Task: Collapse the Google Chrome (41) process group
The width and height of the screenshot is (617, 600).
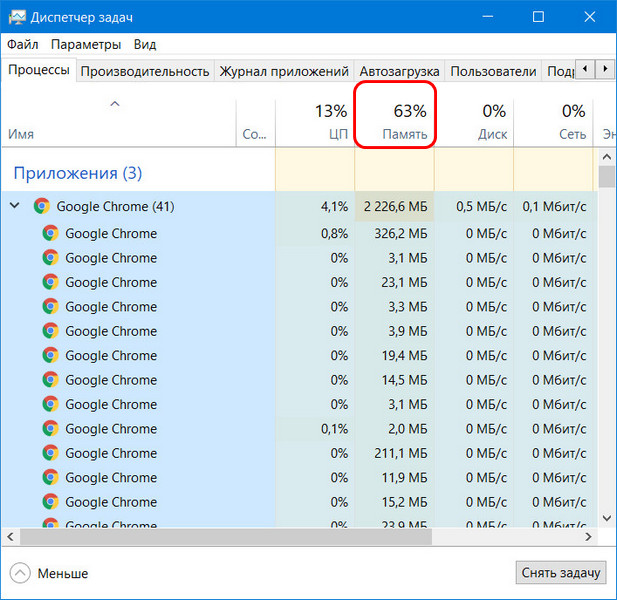Action: (15, 205)
